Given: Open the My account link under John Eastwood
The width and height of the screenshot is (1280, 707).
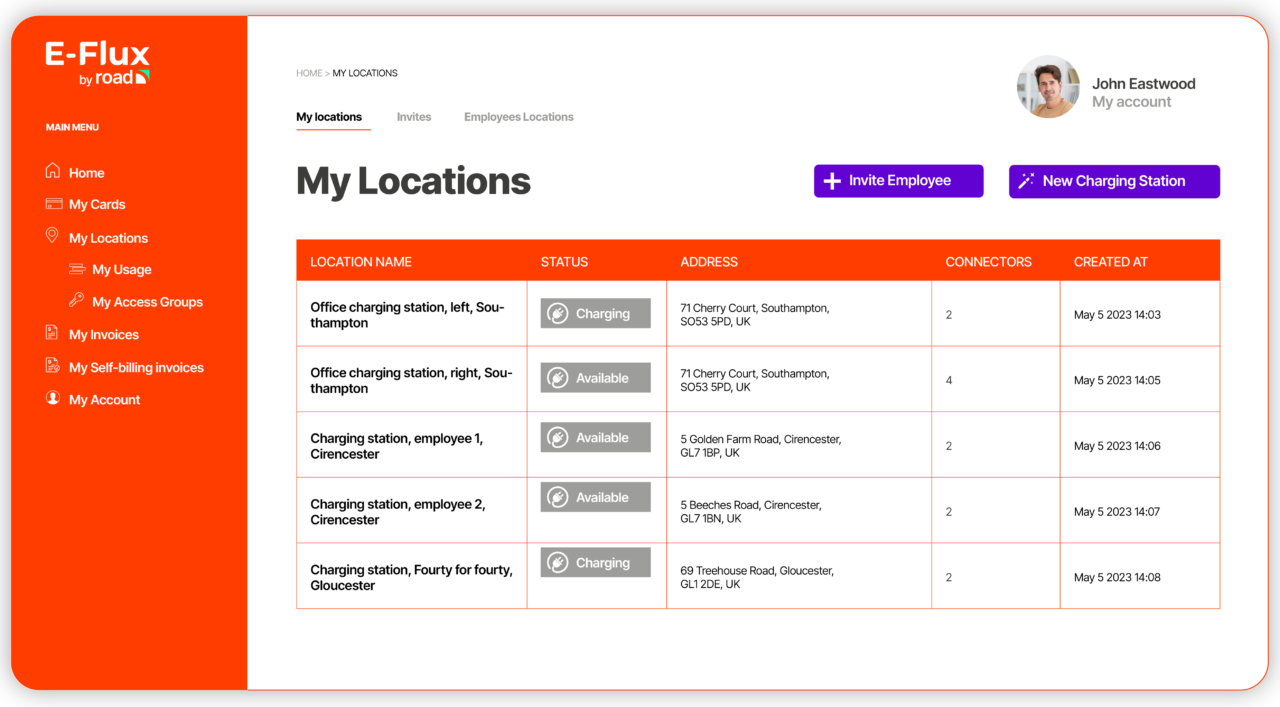Looking at the screenshot, I should (x=1131, y=102).
